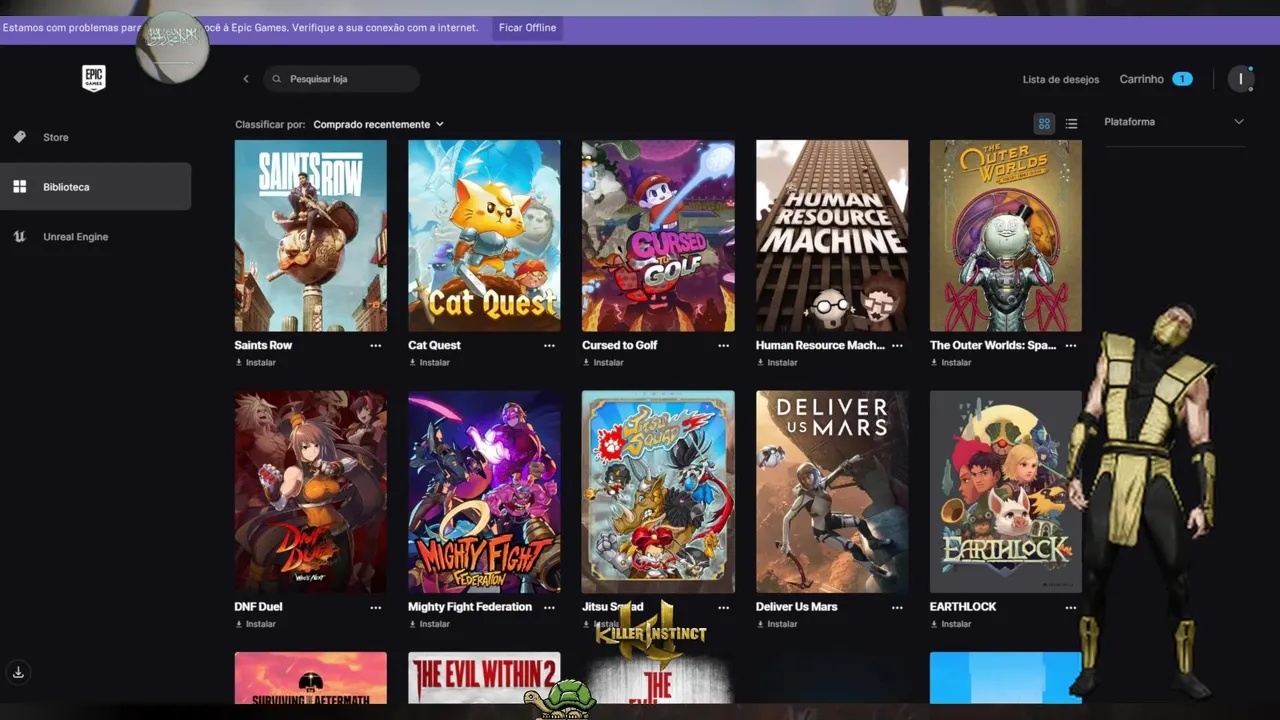Viewport: 1280px width, 720px height.
Task: Open The Outer Worlds cover
Action: pyautogui.click(x=1006, y=235)
